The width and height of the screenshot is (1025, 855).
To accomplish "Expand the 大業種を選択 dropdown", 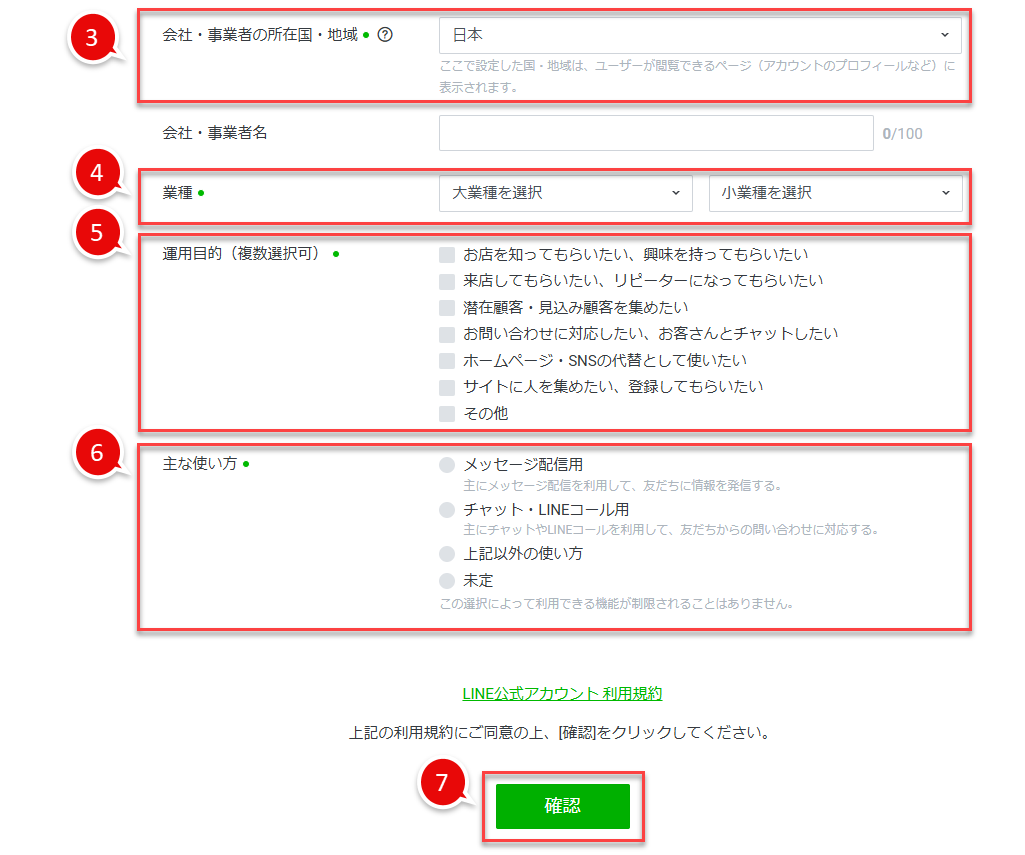I will (x=565, y=193).
